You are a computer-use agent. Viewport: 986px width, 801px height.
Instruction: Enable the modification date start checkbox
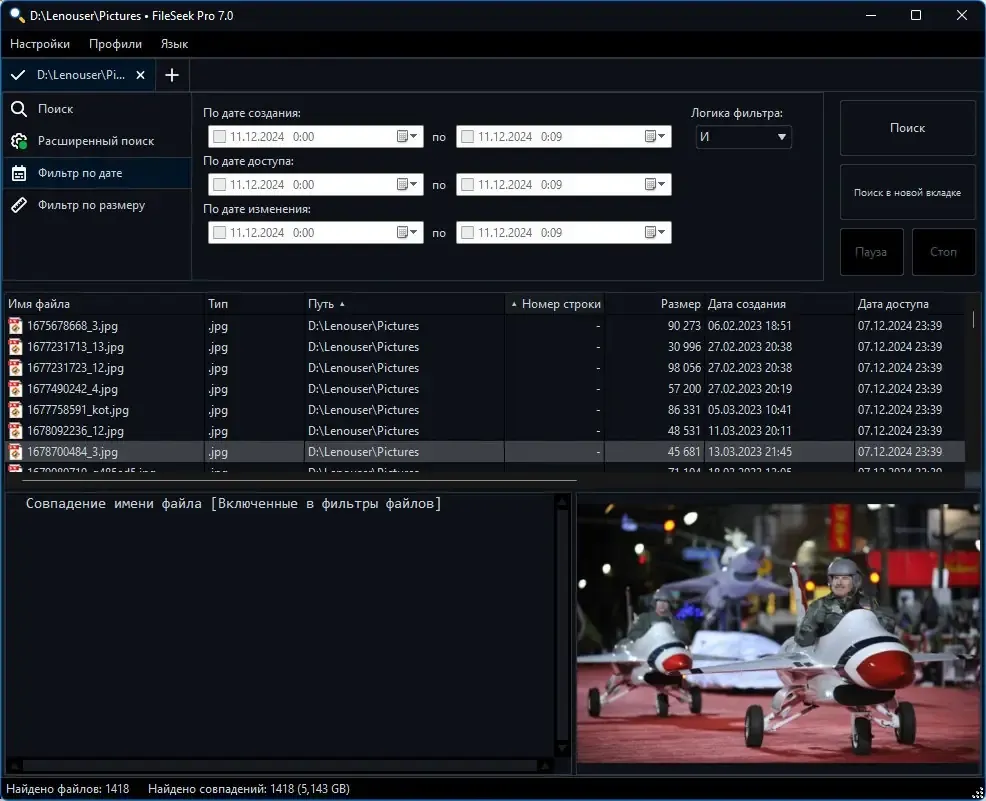219,233
